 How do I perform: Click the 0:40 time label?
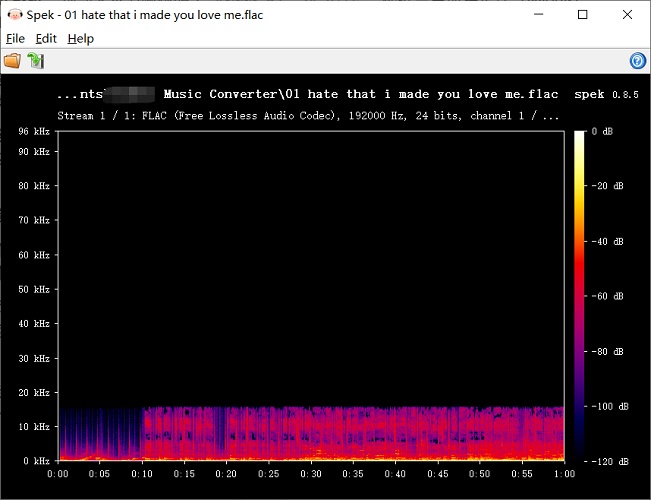pyautogui.click(x=395, y=474)
